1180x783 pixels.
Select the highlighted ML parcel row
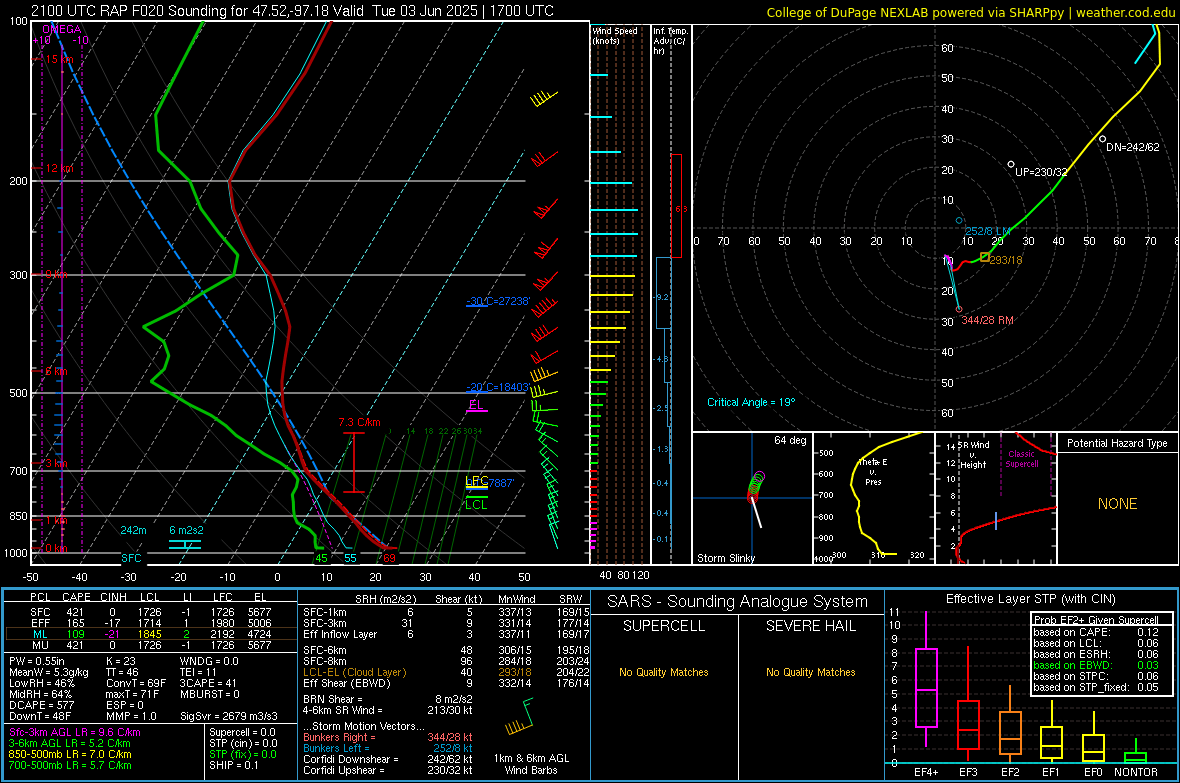click(x=151, y=634)
